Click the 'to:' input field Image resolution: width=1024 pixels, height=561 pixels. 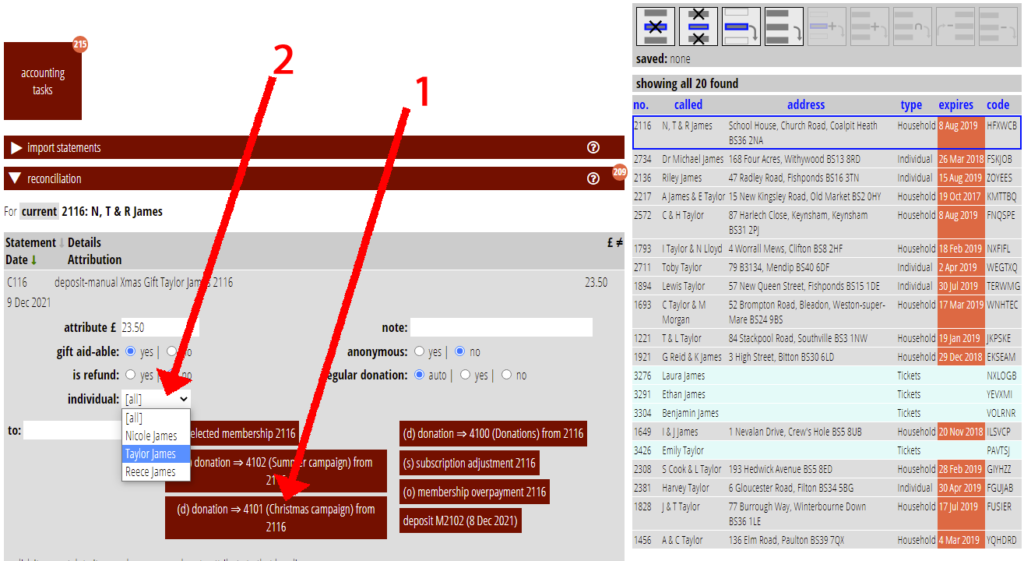[x=72, y=430]
